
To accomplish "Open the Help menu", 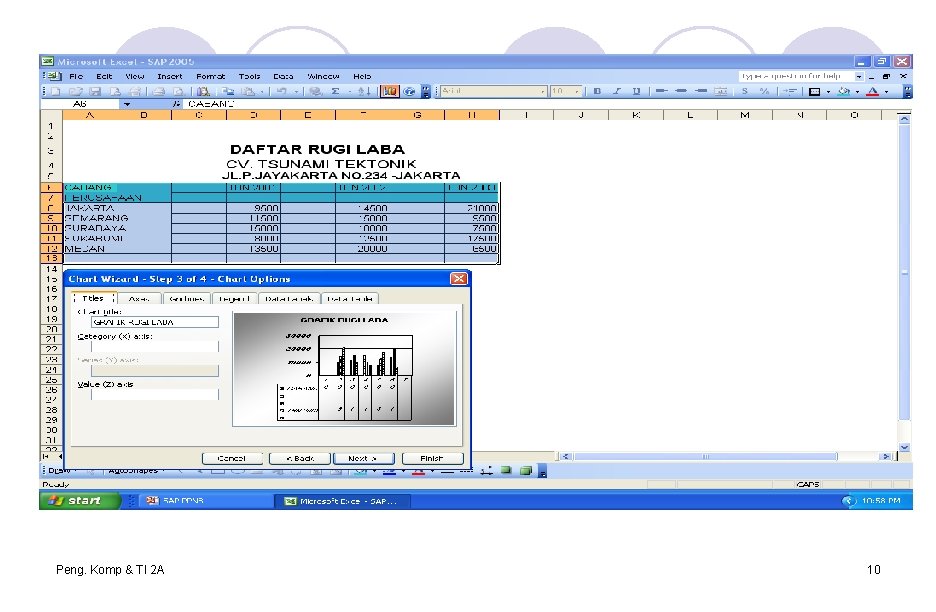I will [362, 76].
